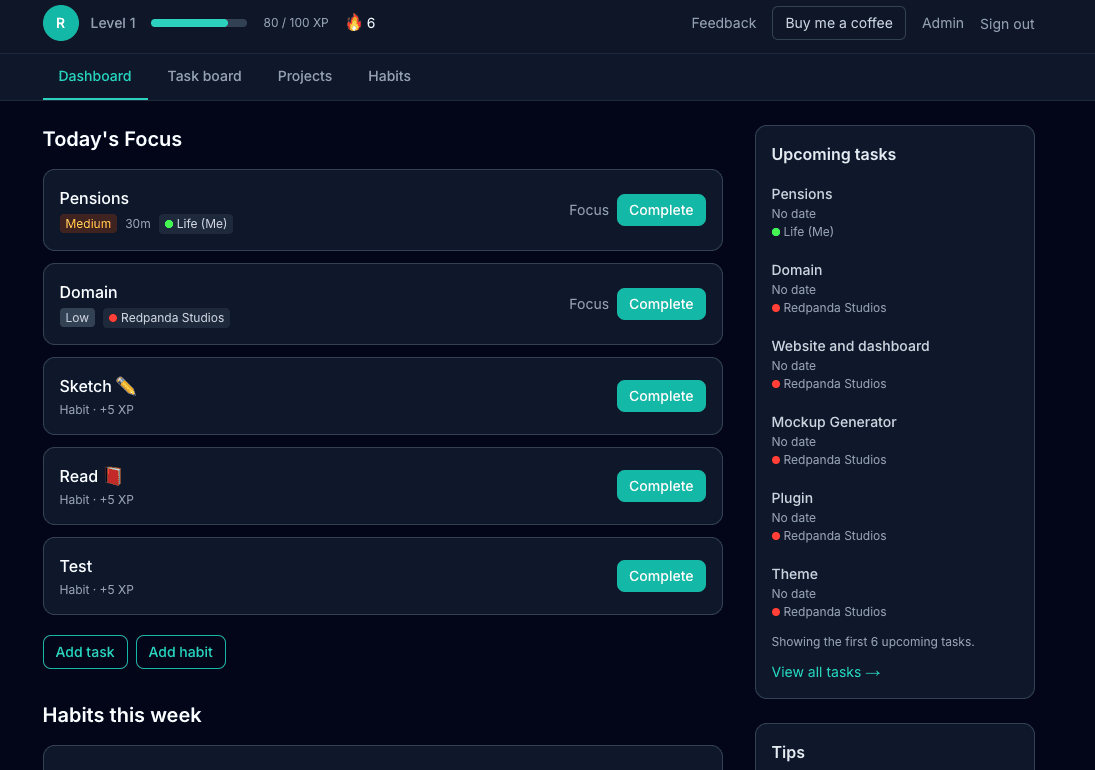
Task: Complete the Pensions task
Action: (x=661, y=210)
